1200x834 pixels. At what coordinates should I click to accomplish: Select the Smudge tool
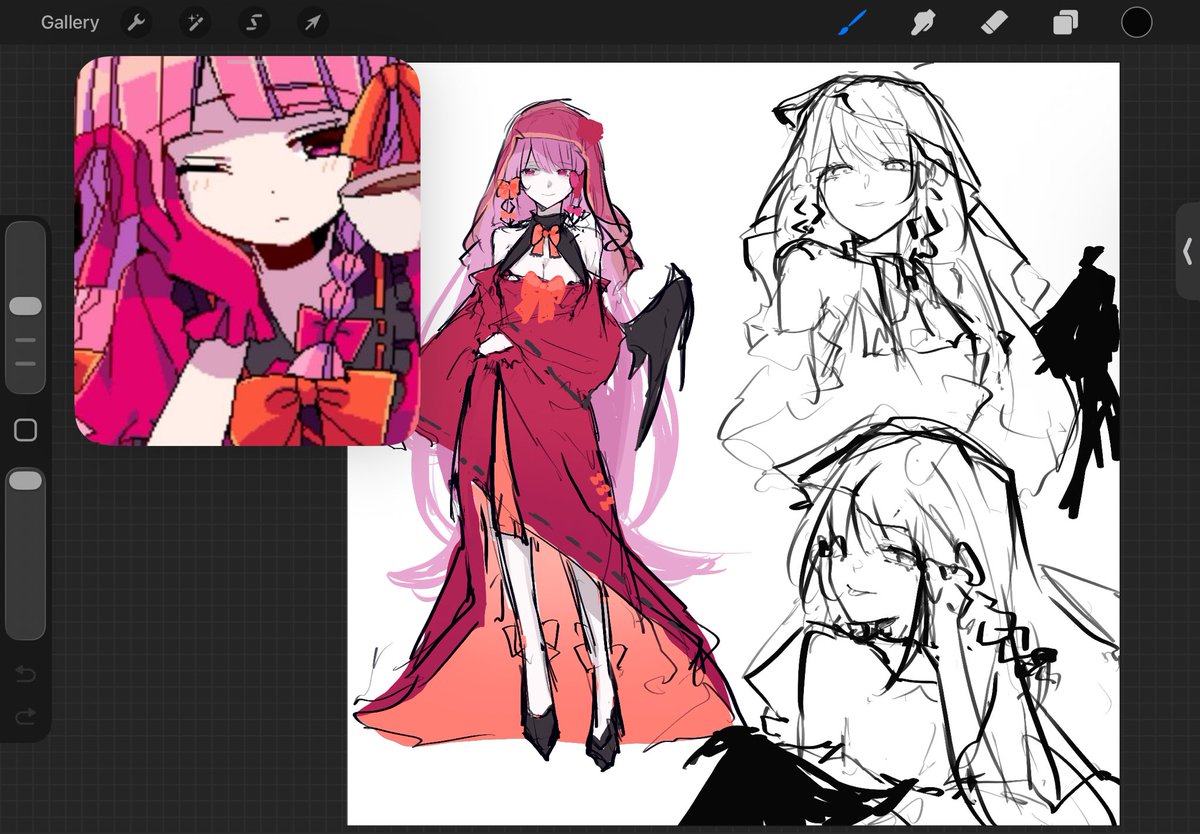pos(923,22)
